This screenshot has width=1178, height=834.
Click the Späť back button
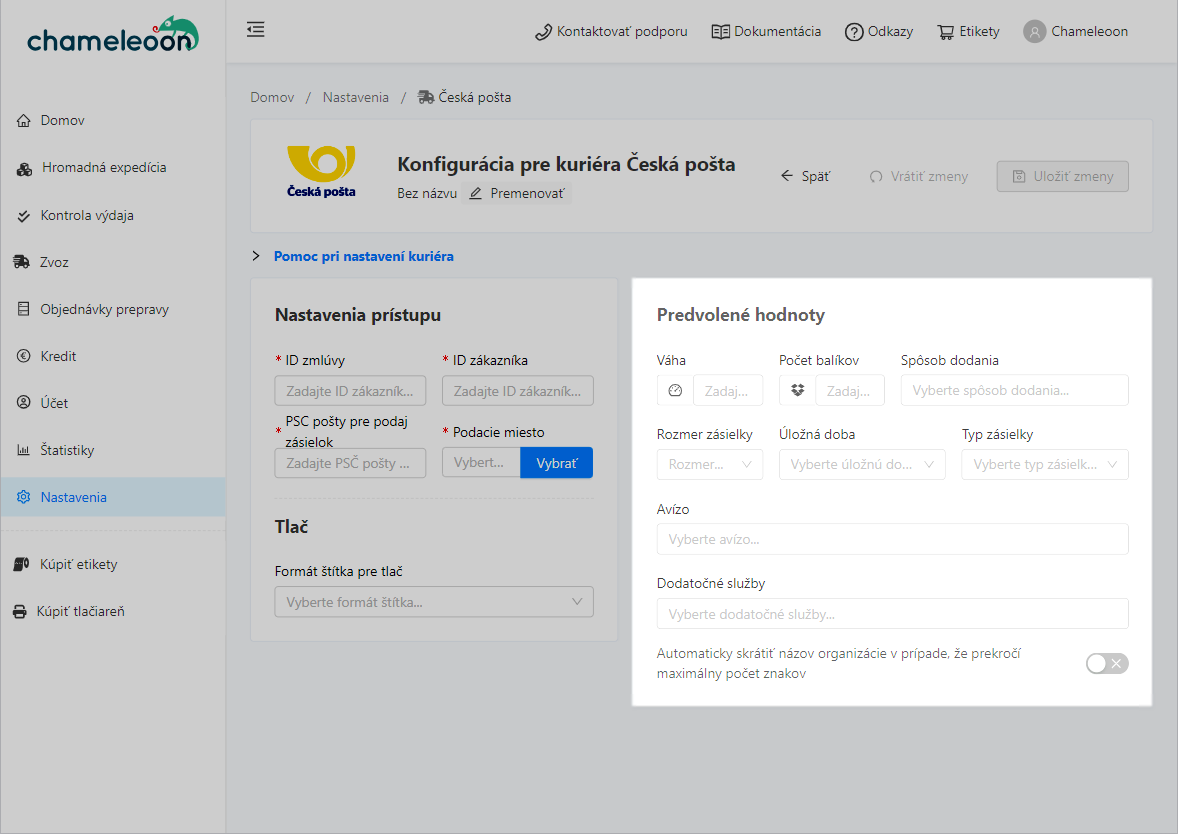pos(805,176)
